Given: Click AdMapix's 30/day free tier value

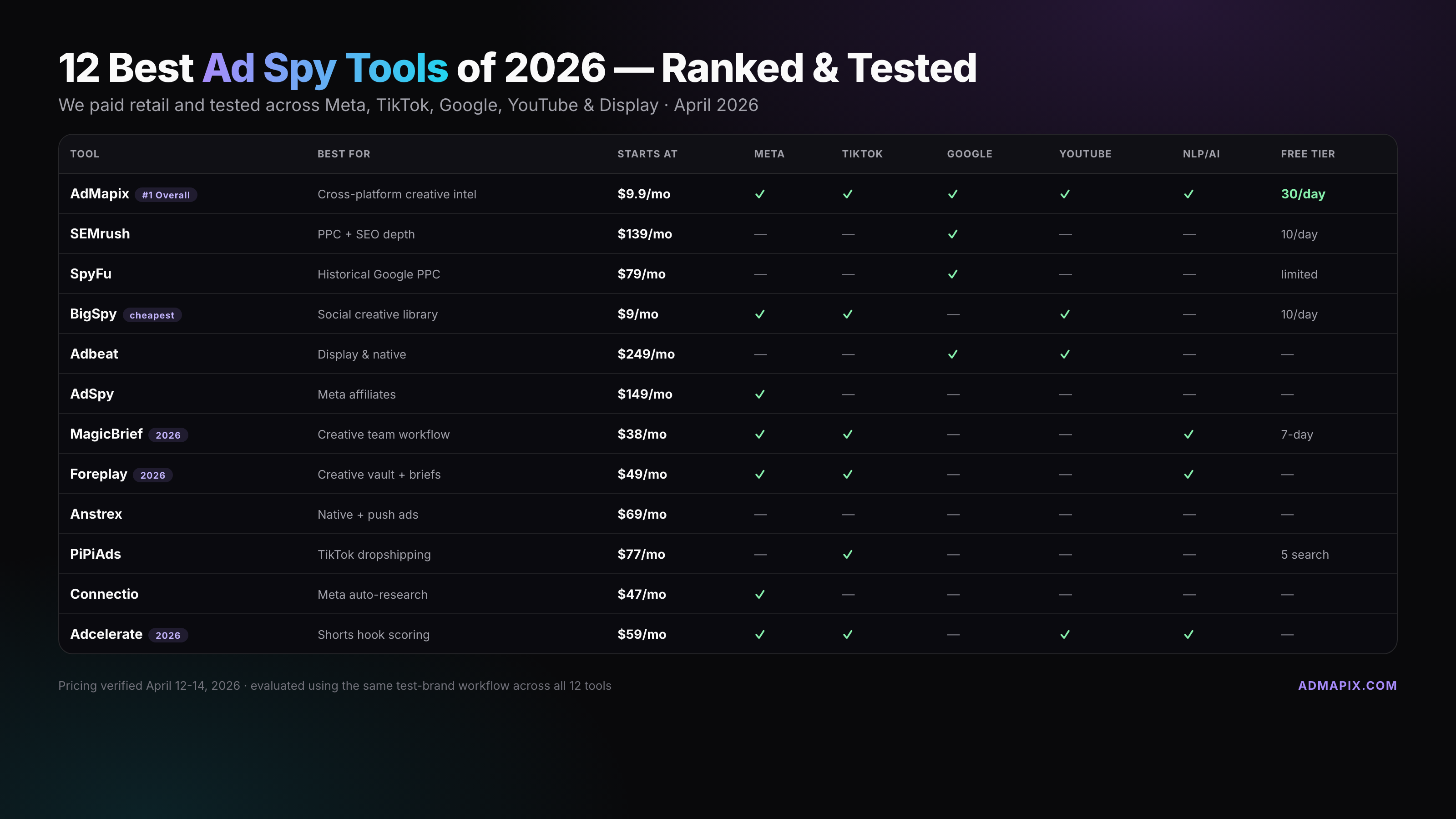Looking at the screenshot, I should 1302,194.
